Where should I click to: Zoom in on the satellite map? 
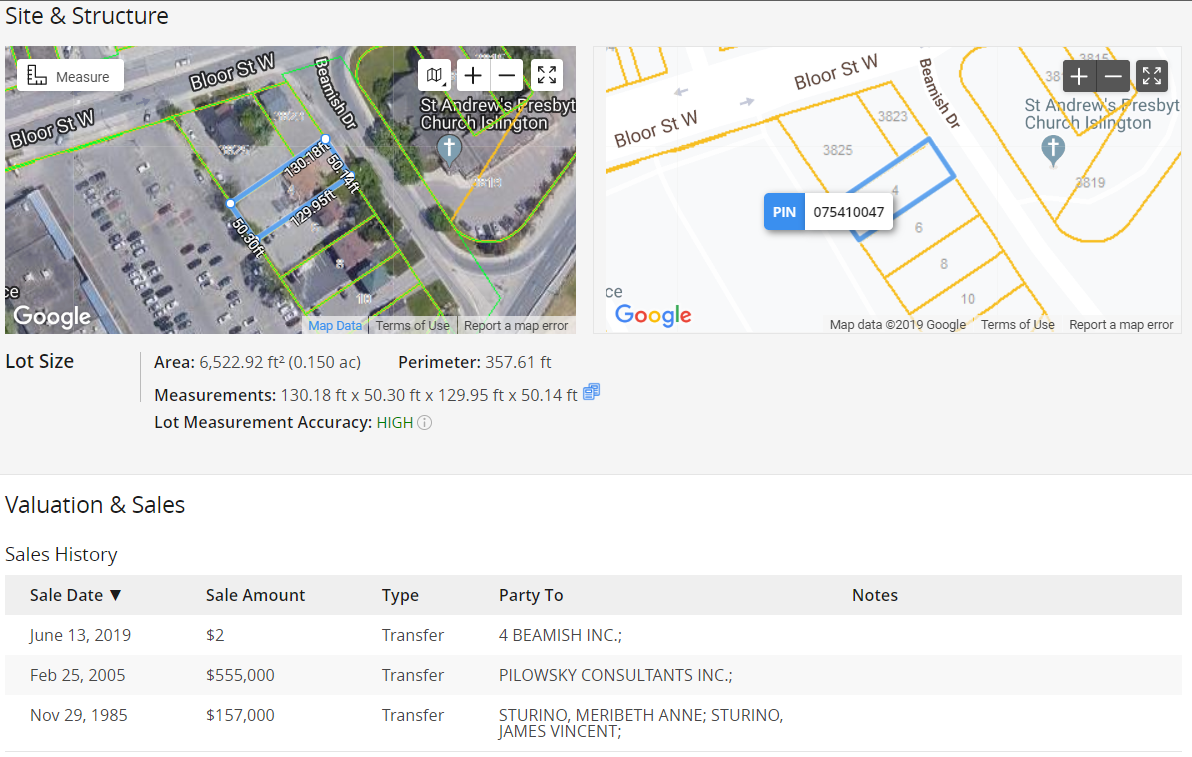[x=473, y=76]
